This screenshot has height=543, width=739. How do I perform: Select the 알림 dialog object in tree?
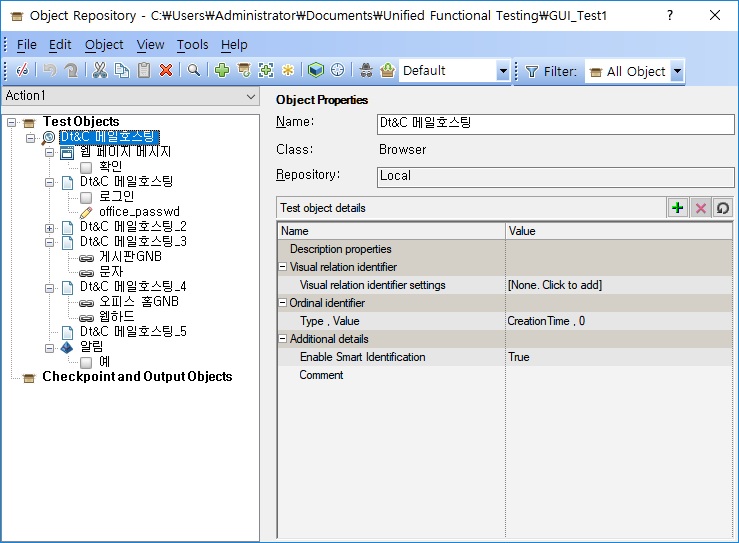click(x=91, y=347)
